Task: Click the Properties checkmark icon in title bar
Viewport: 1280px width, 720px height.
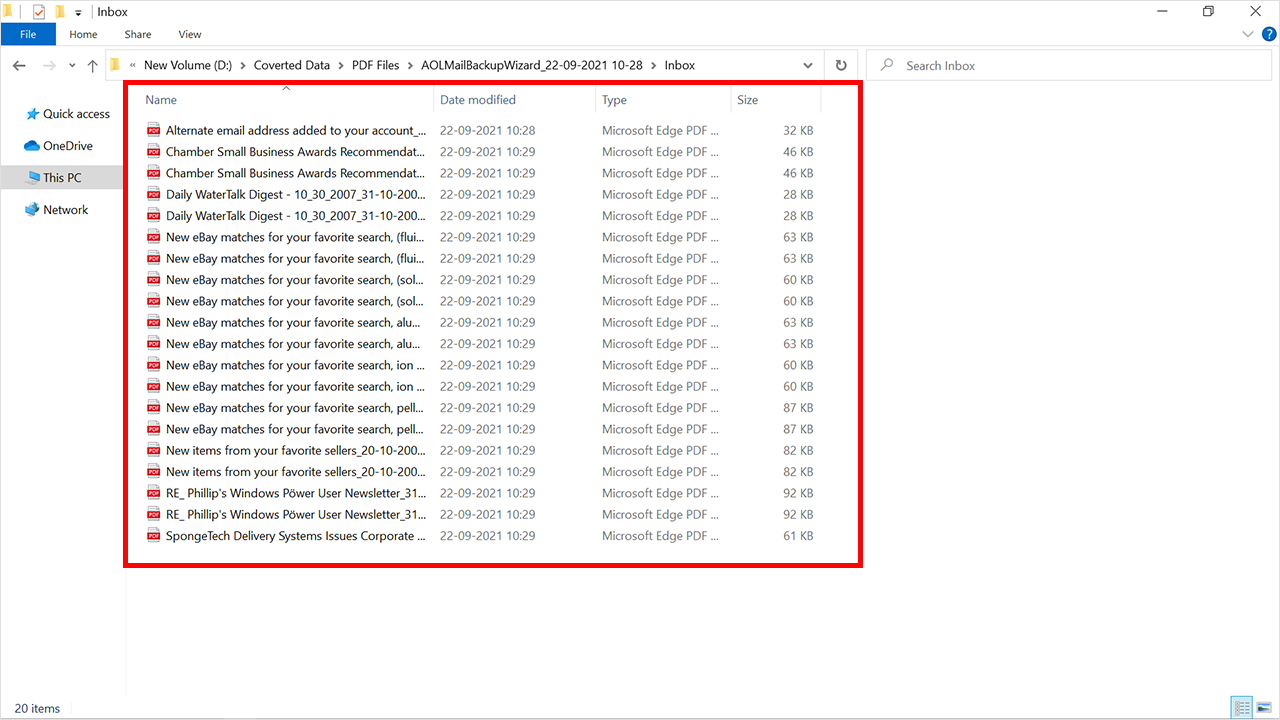Action: coord(38,12)
